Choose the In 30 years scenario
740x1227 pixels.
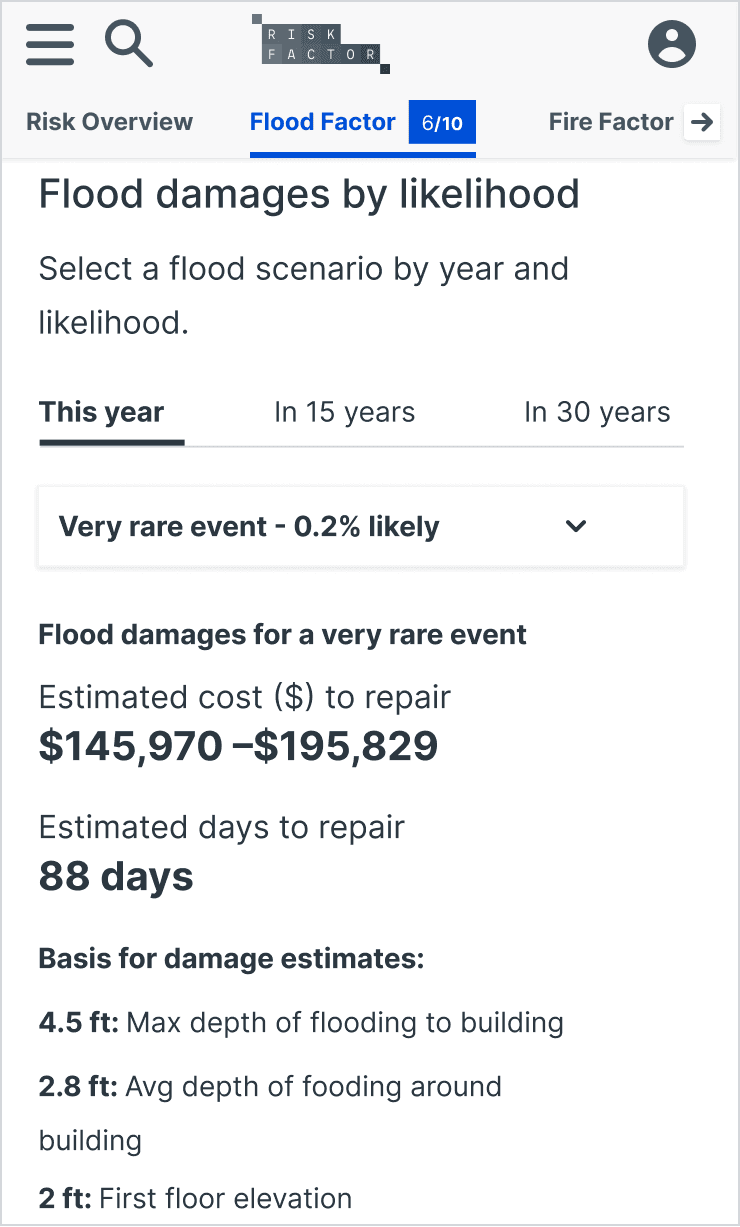pyautogui.click(x=597, y=412)
